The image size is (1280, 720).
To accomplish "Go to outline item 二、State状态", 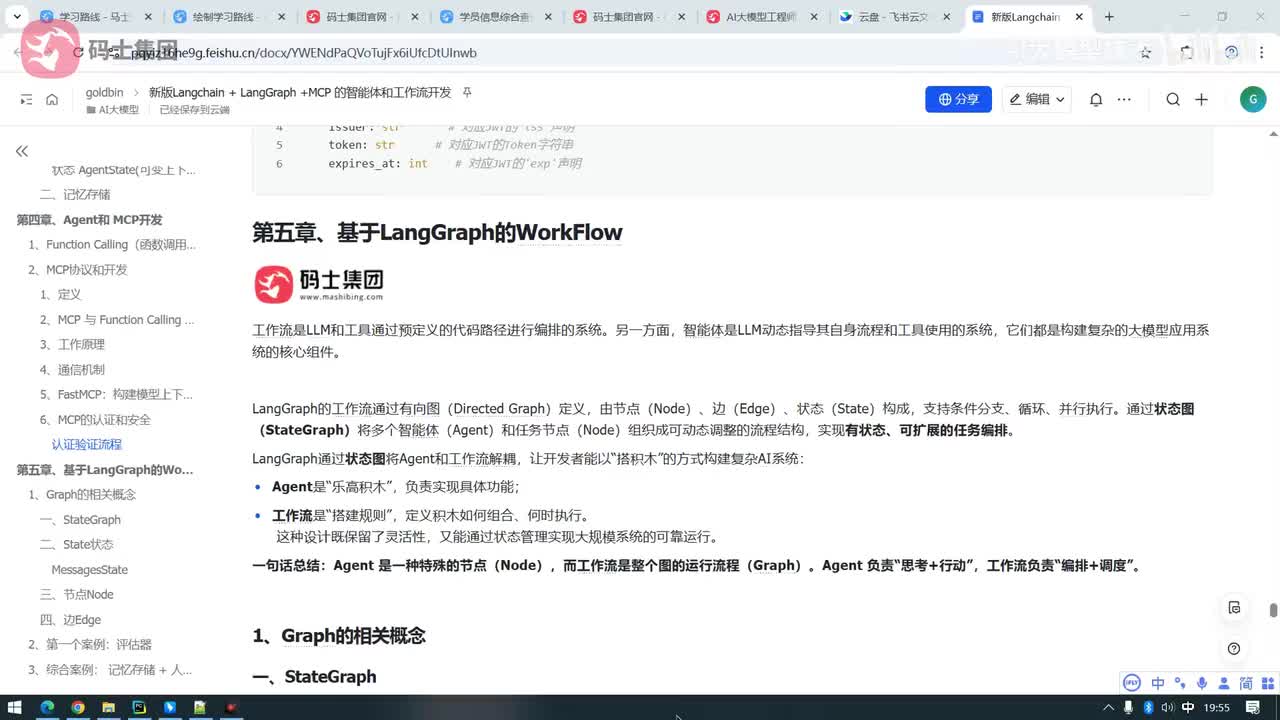I will [77, 545].
